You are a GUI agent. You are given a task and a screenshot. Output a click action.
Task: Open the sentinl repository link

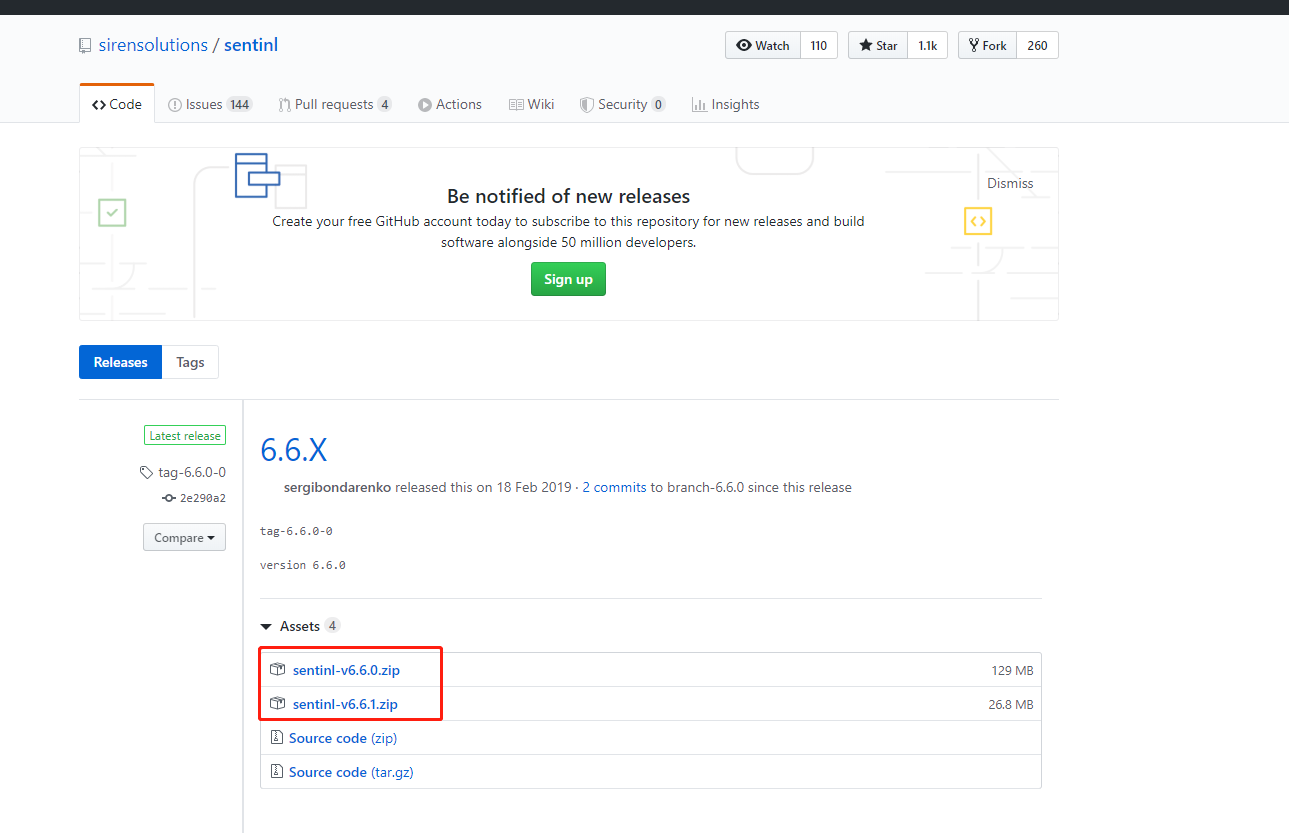(251, 45)
